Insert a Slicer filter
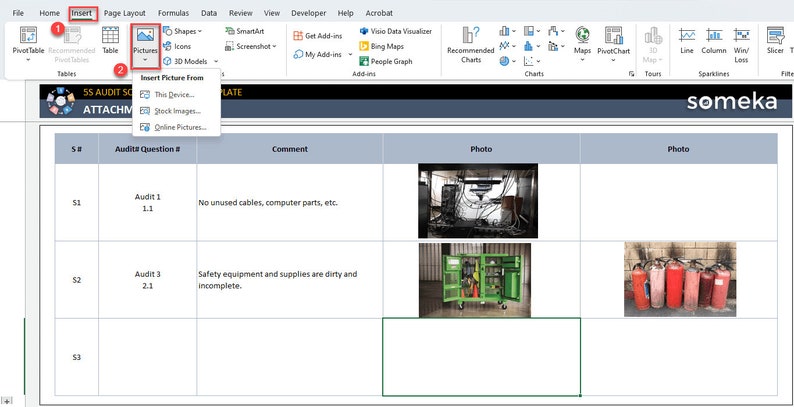 pos(775,40)
